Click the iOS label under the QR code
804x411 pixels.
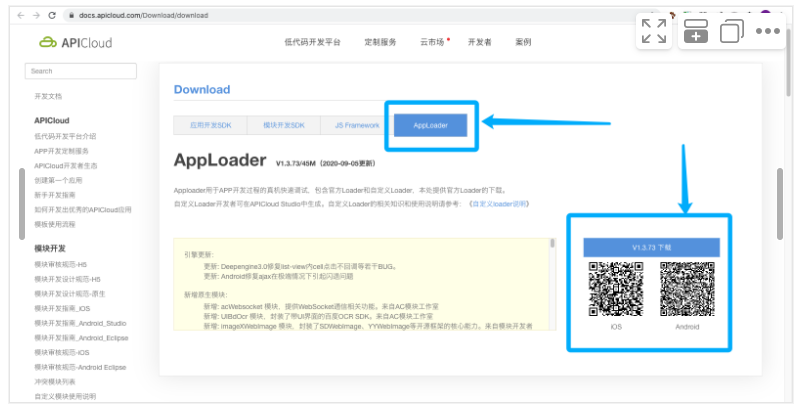point(616,327)
